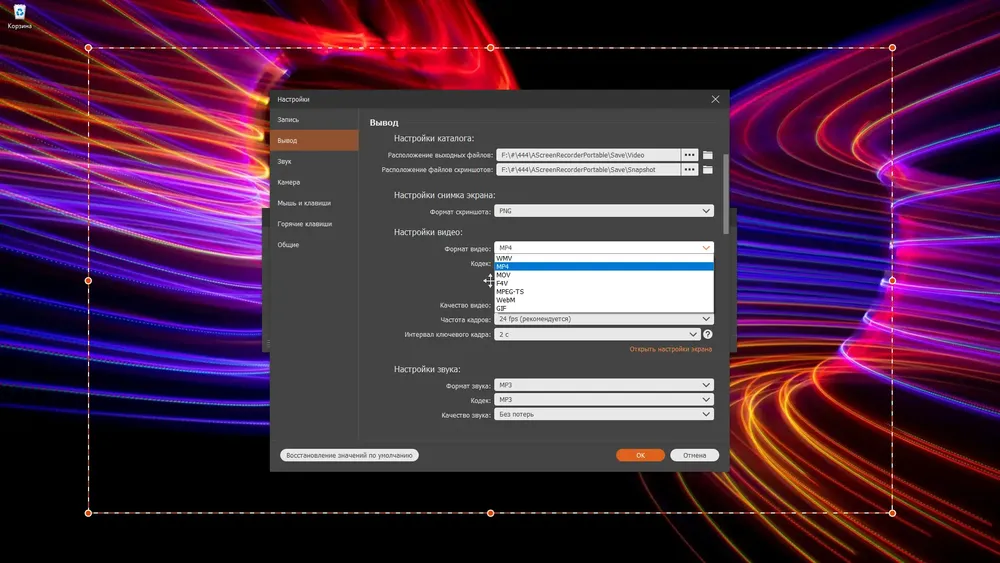Open folder icon for screenshot files location

707,170
